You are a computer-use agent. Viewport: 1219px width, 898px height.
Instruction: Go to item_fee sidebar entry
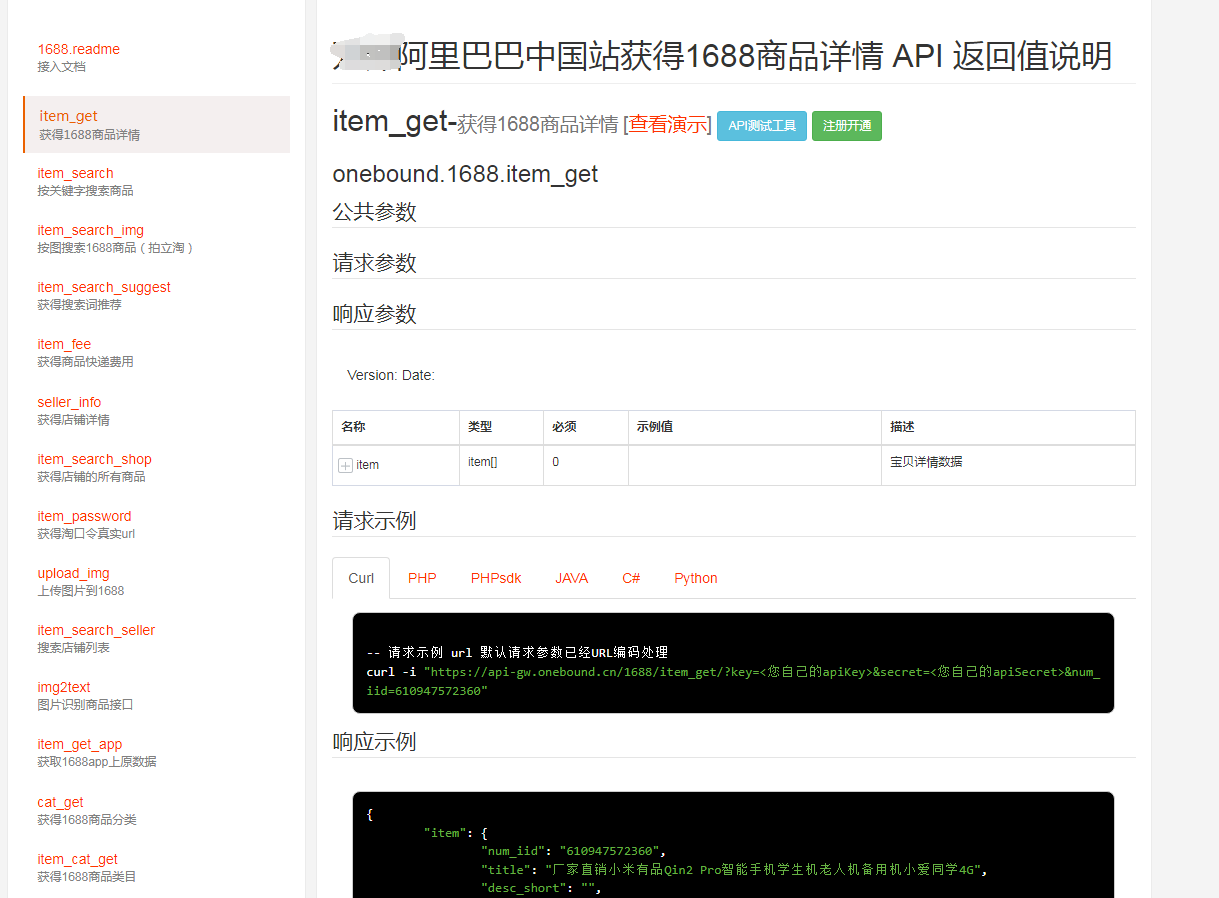(64, 344)
